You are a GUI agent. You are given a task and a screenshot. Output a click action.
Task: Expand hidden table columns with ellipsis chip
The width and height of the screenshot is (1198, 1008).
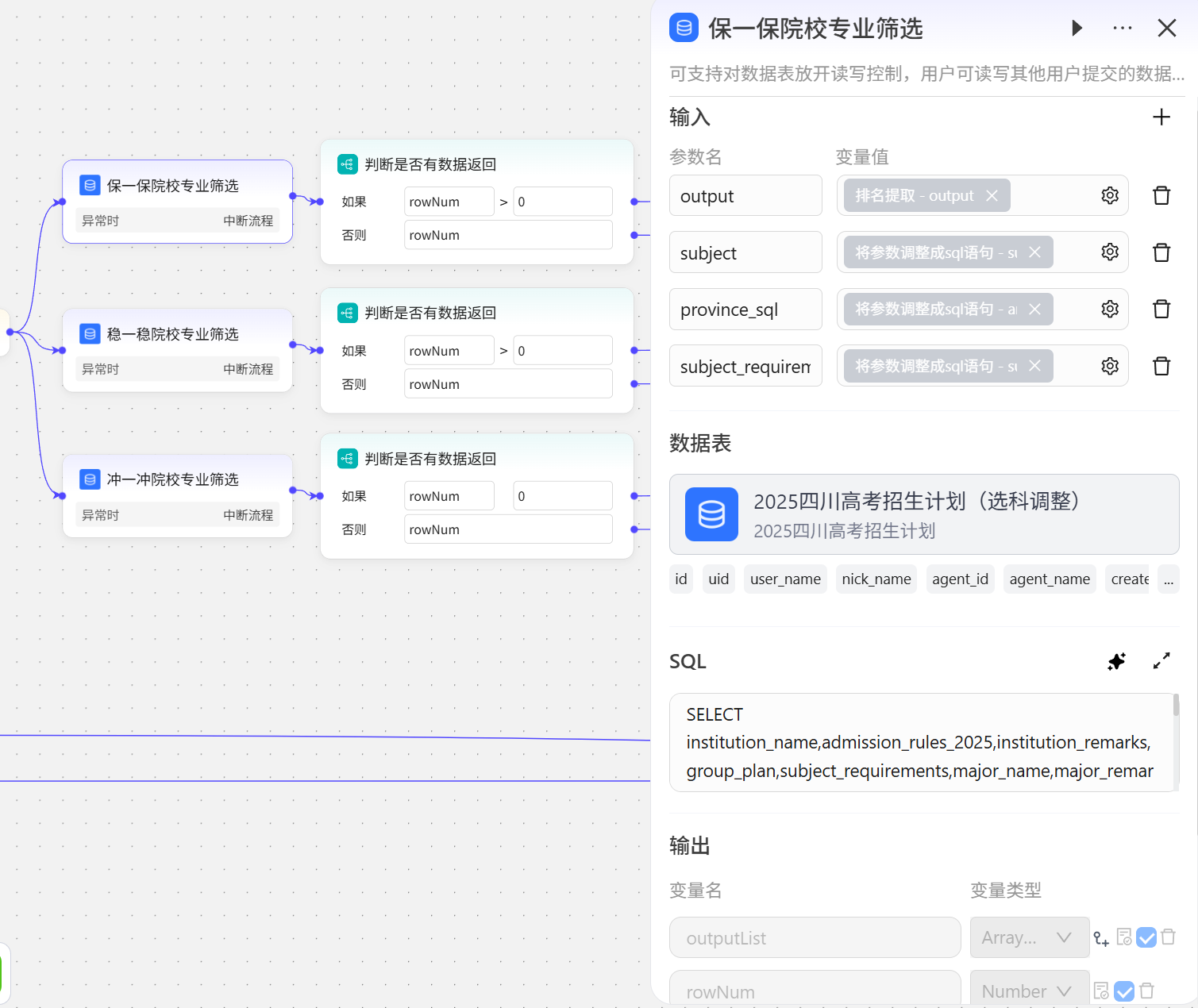[1168, 579]
